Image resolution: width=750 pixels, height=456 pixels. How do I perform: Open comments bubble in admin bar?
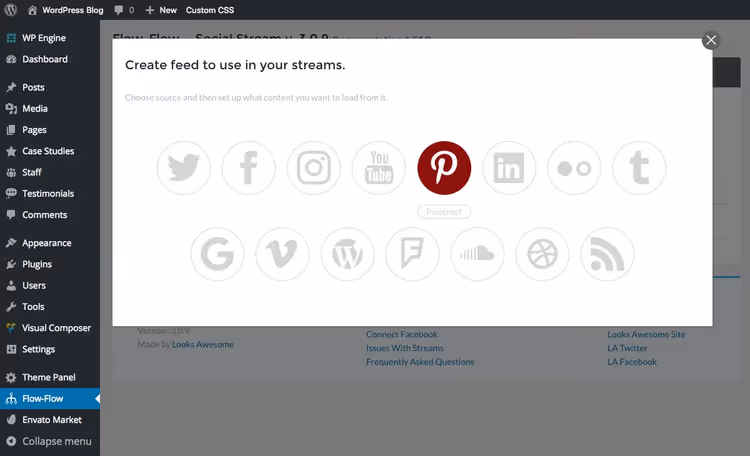click(x=124, y=10)
